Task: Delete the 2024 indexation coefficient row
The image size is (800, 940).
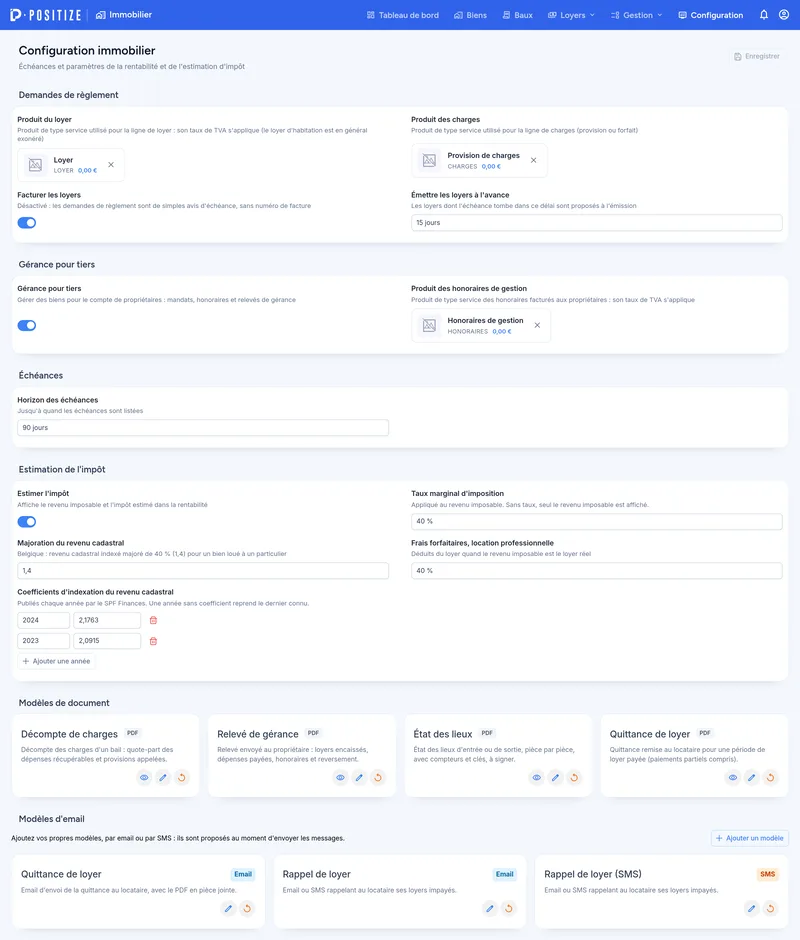Action: [154, 620]
